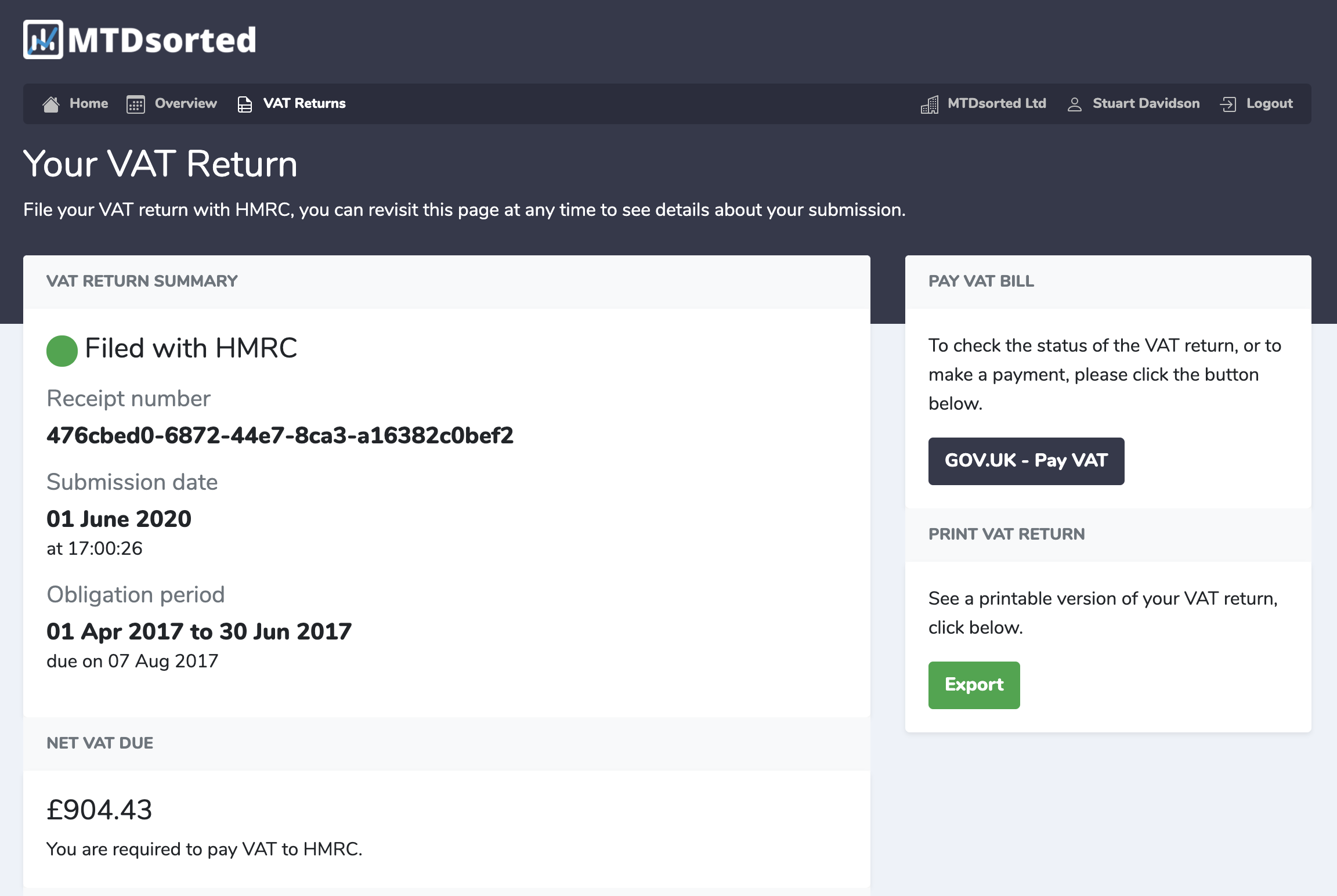Click the submission time at 17:00:26
Viewport: 1337px width, 896px height.
[95, 548]
